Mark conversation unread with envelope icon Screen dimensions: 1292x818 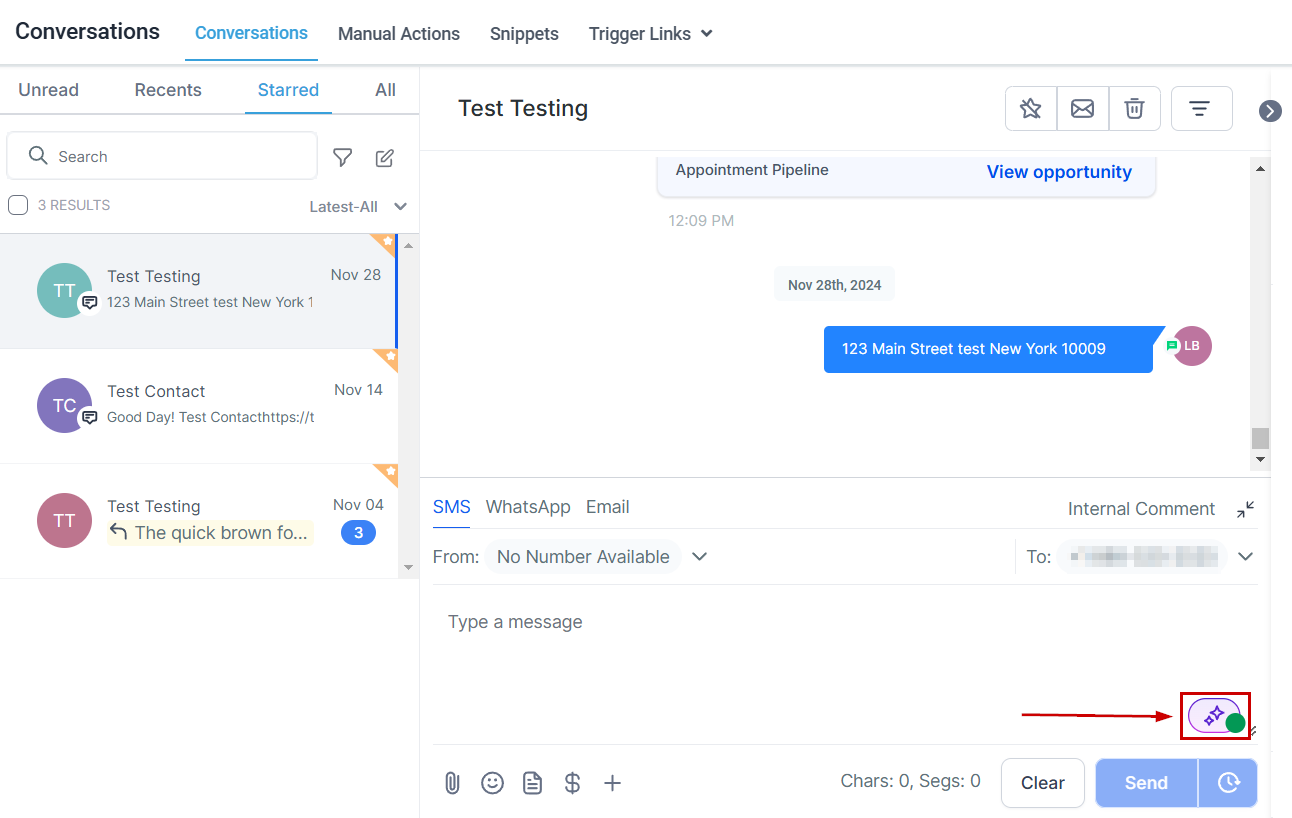pos(1082,109)
